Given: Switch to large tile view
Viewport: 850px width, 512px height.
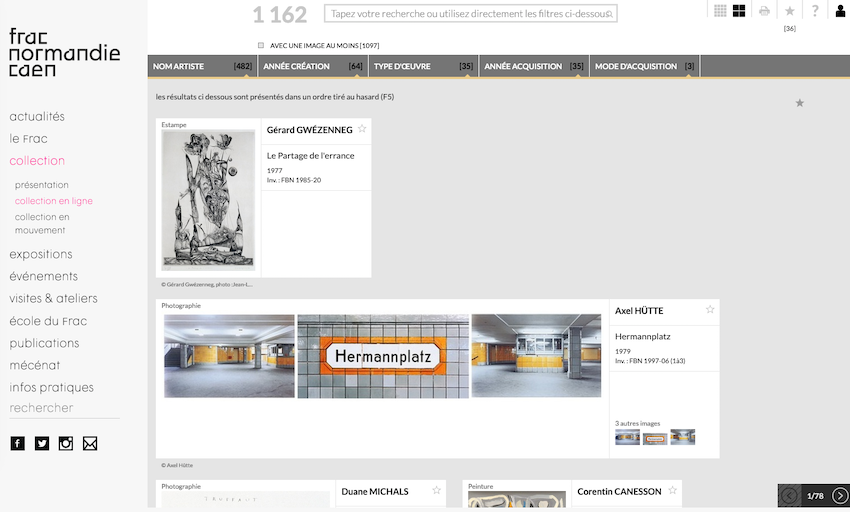Looking at the screenshot, I should (x=739, y=11).
